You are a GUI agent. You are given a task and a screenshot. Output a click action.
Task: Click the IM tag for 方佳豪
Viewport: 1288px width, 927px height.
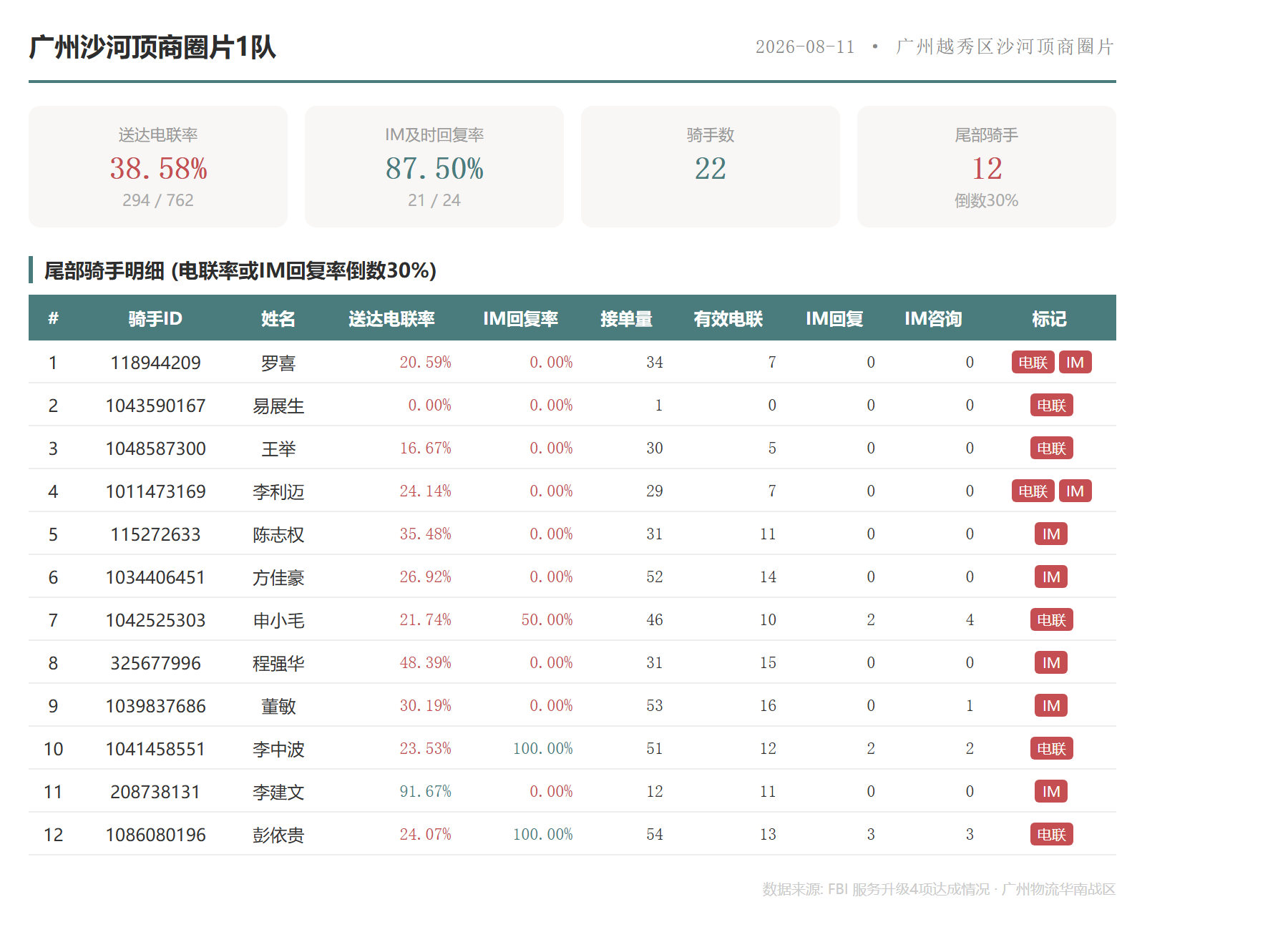coord(1051,577)
